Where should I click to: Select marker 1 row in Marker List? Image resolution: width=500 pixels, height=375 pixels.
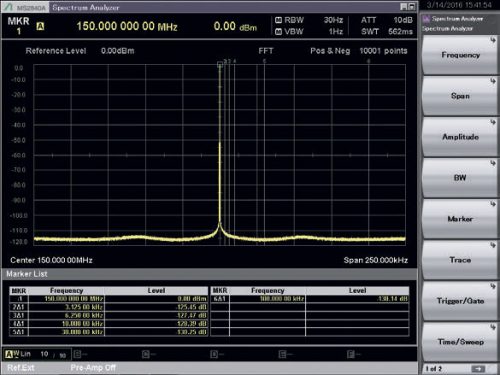click(109, 299)
